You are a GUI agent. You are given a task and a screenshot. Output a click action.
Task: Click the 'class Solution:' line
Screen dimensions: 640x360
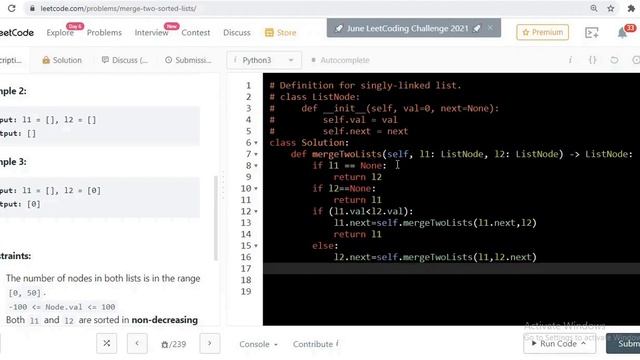pyautogui.click(x=309, y=143)
